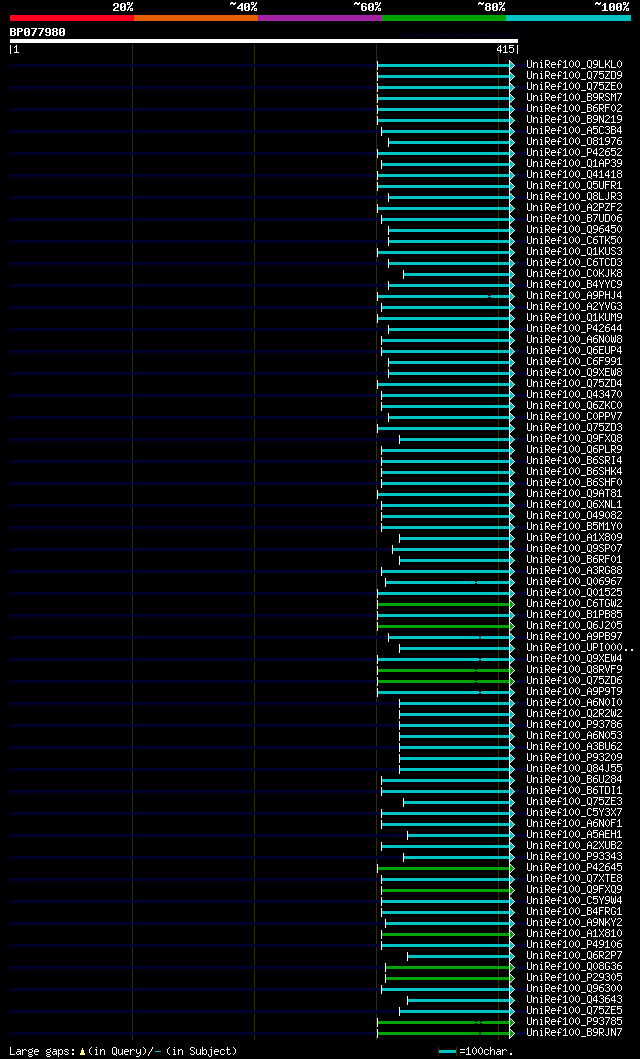Select hit UniRef100_B7UD06
Viewport: 640px width, 1059px height.
[x=575, y=219]
